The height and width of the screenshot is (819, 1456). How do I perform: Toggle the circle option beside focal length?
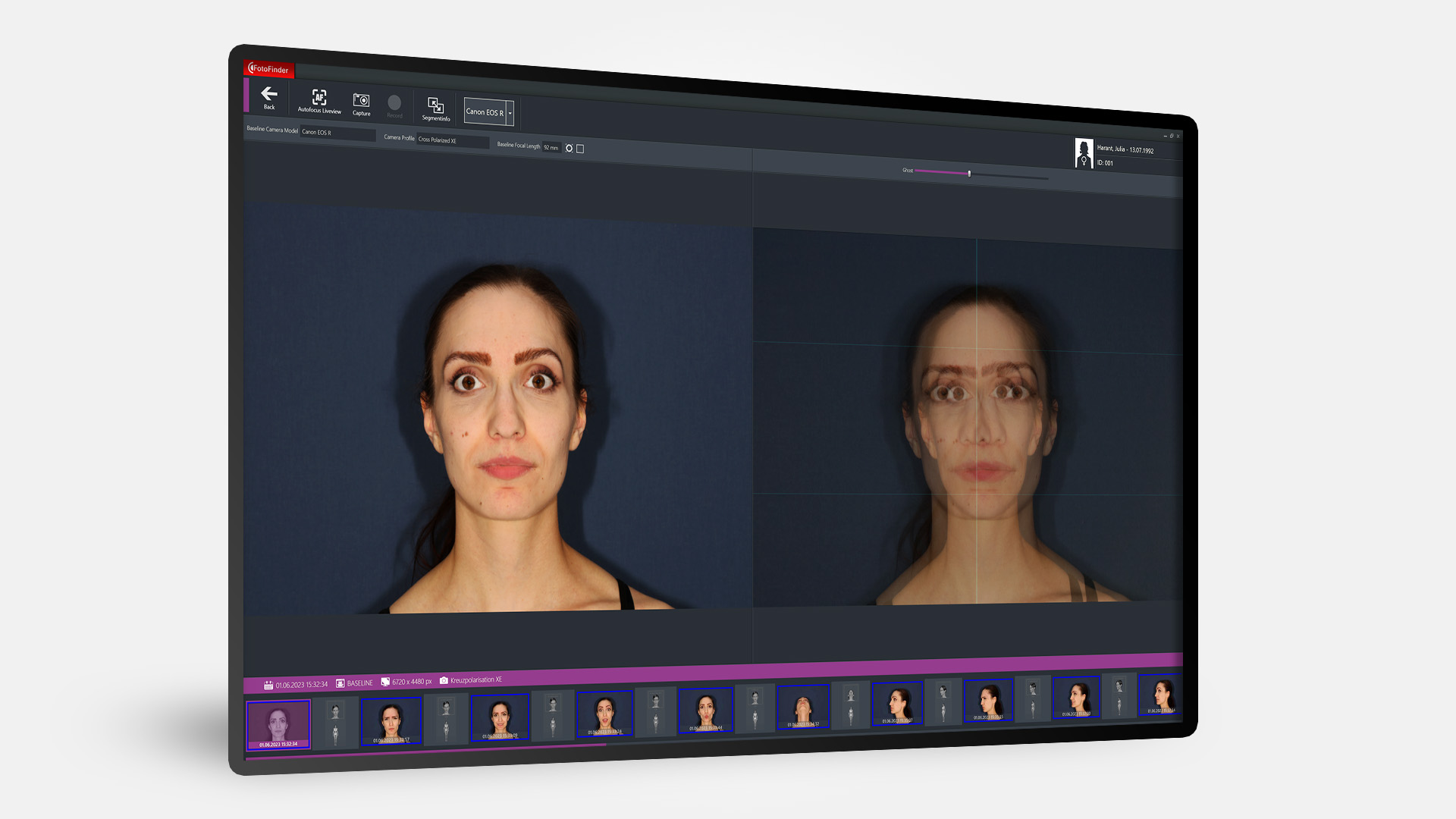(x=569, y=148)
